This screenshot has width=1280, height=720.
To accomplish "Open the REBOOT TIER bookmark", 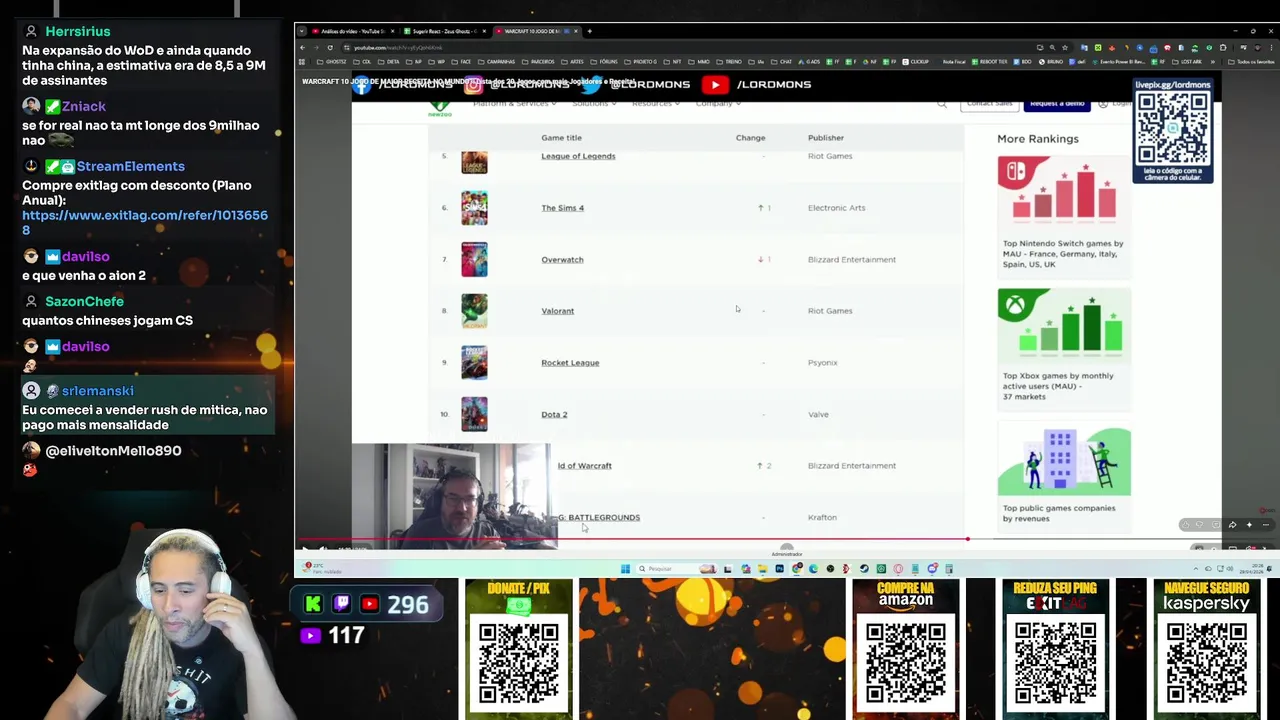I will click(x=990, y=62).
